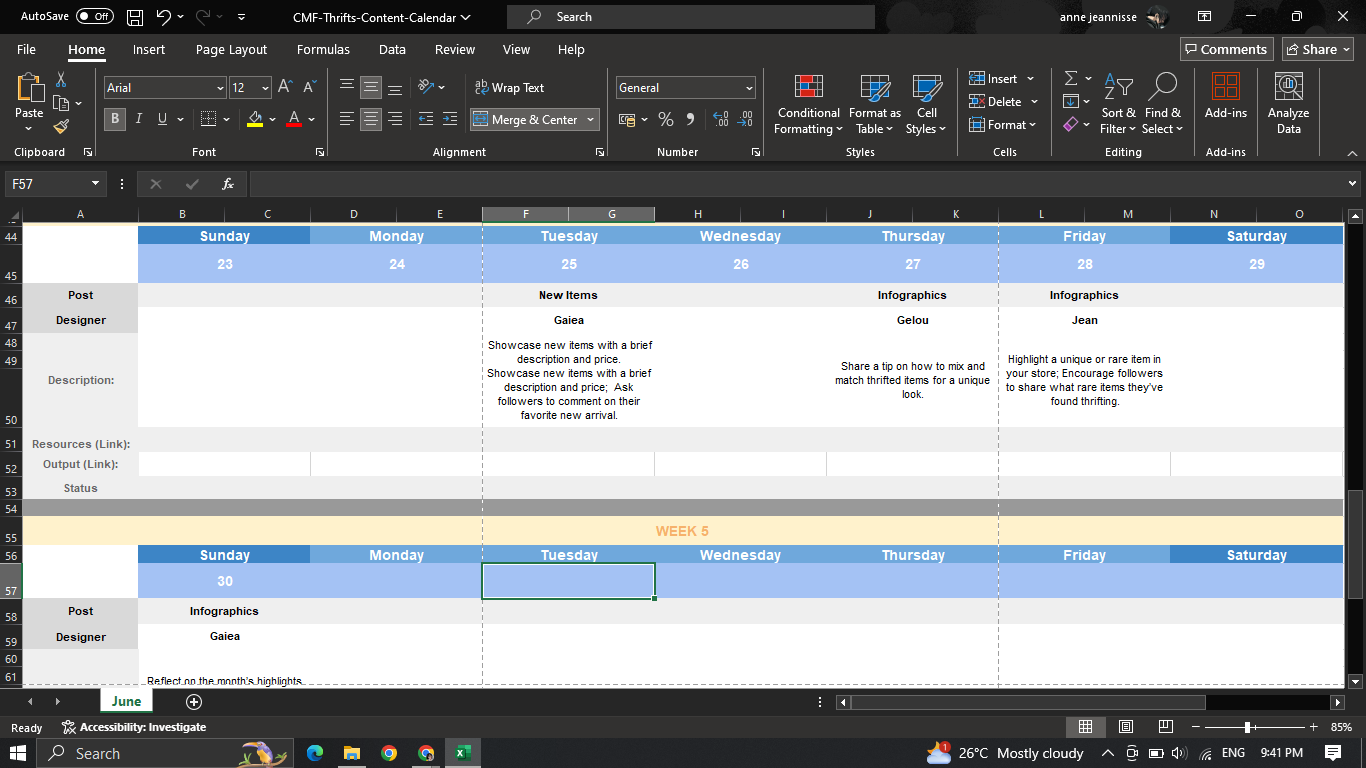Click Align Left icon
Screen dimensions: 1366x768
(x=347, y=119)
